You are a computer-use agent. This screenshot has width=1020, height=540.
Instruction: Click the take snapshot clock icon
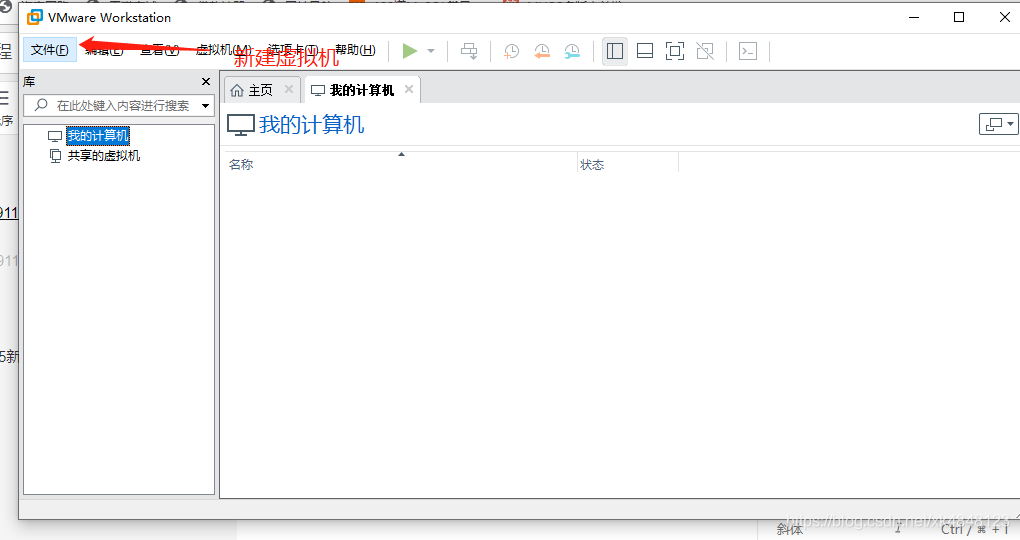pyautogui.click(x=511, y=51)
